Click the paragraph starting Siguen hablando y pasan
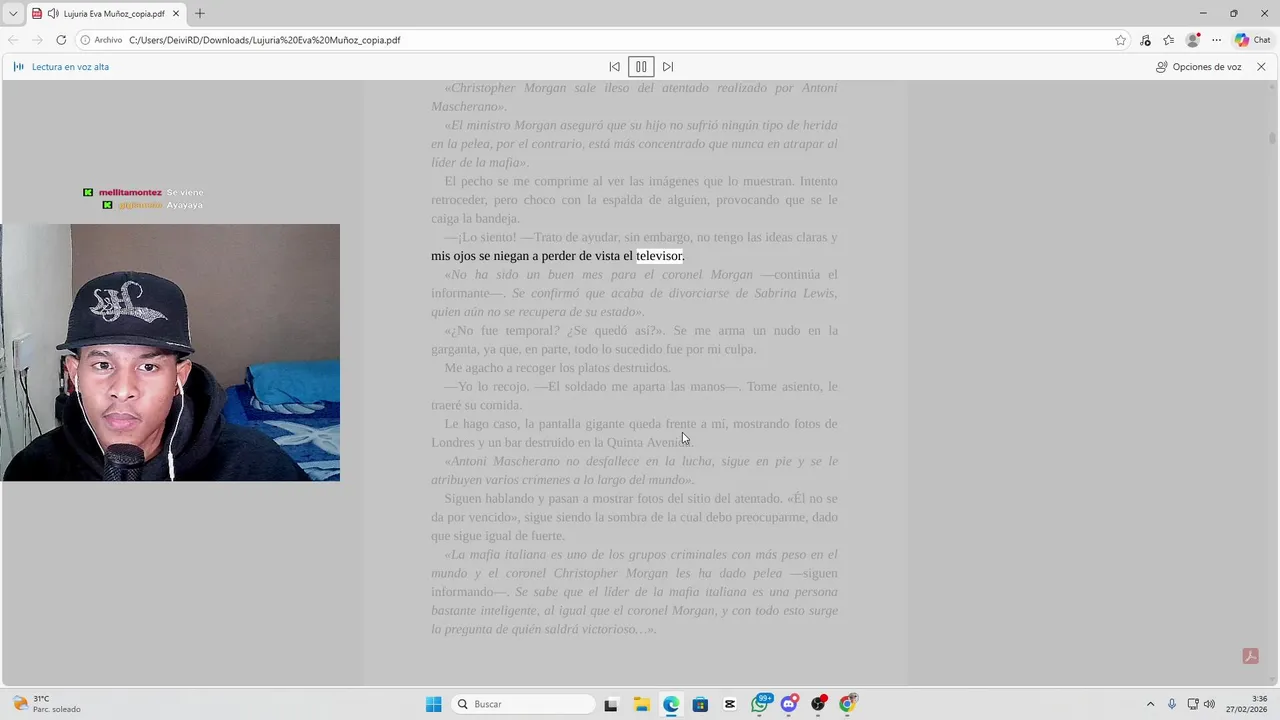This screenshot has height=720, width=1280. point(634,517)
